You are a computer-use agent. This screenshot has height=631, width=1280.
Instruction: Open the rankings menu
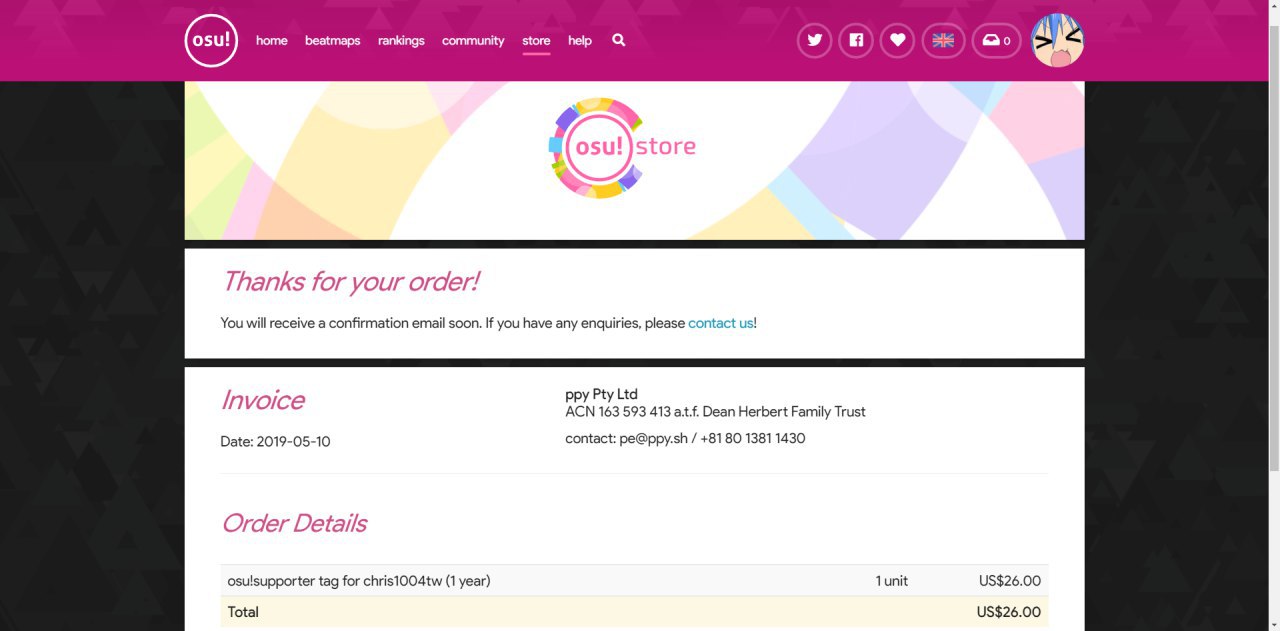click(x=401, y=41)
